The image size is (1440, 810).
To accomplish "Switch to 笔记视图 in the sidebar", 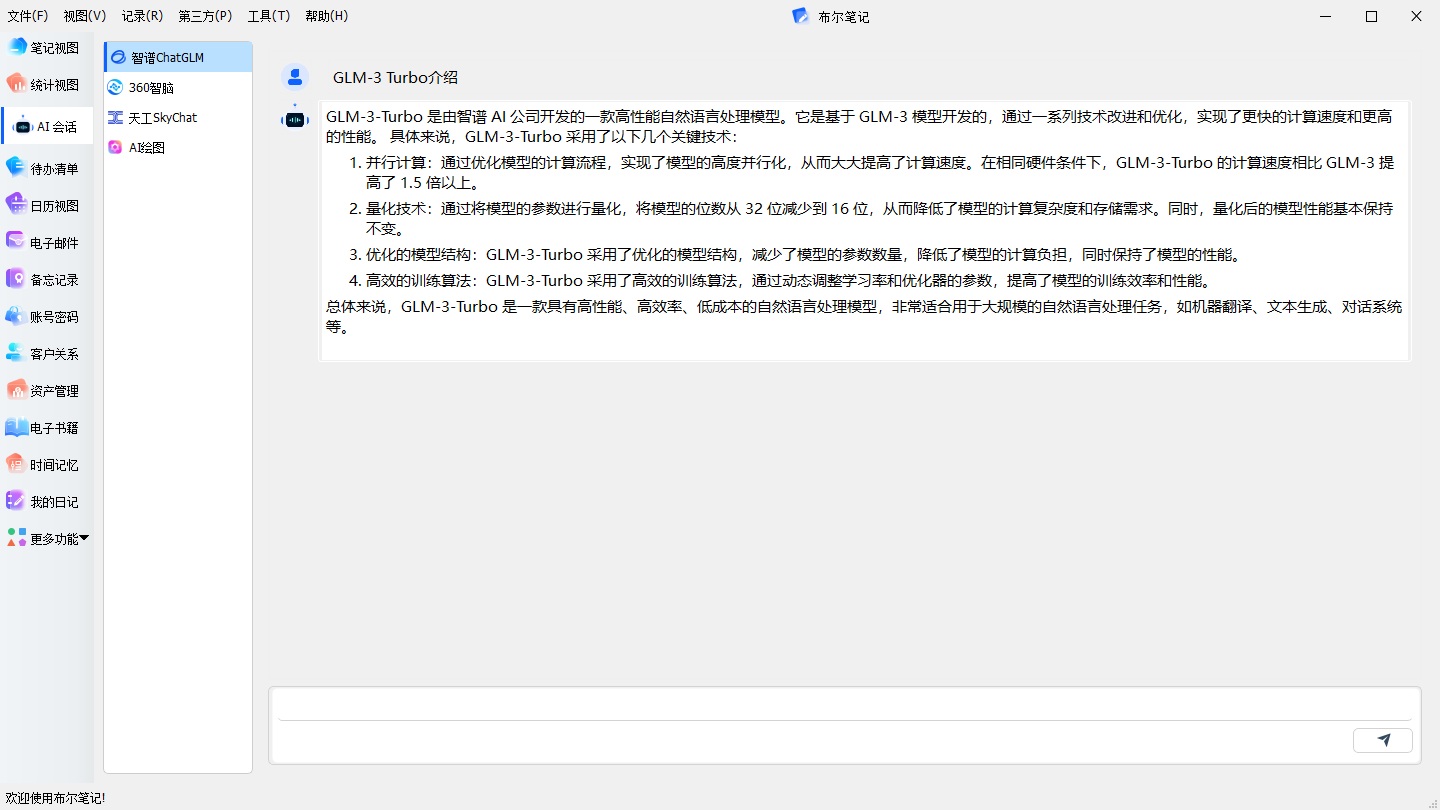I will [x=47, y=48].
